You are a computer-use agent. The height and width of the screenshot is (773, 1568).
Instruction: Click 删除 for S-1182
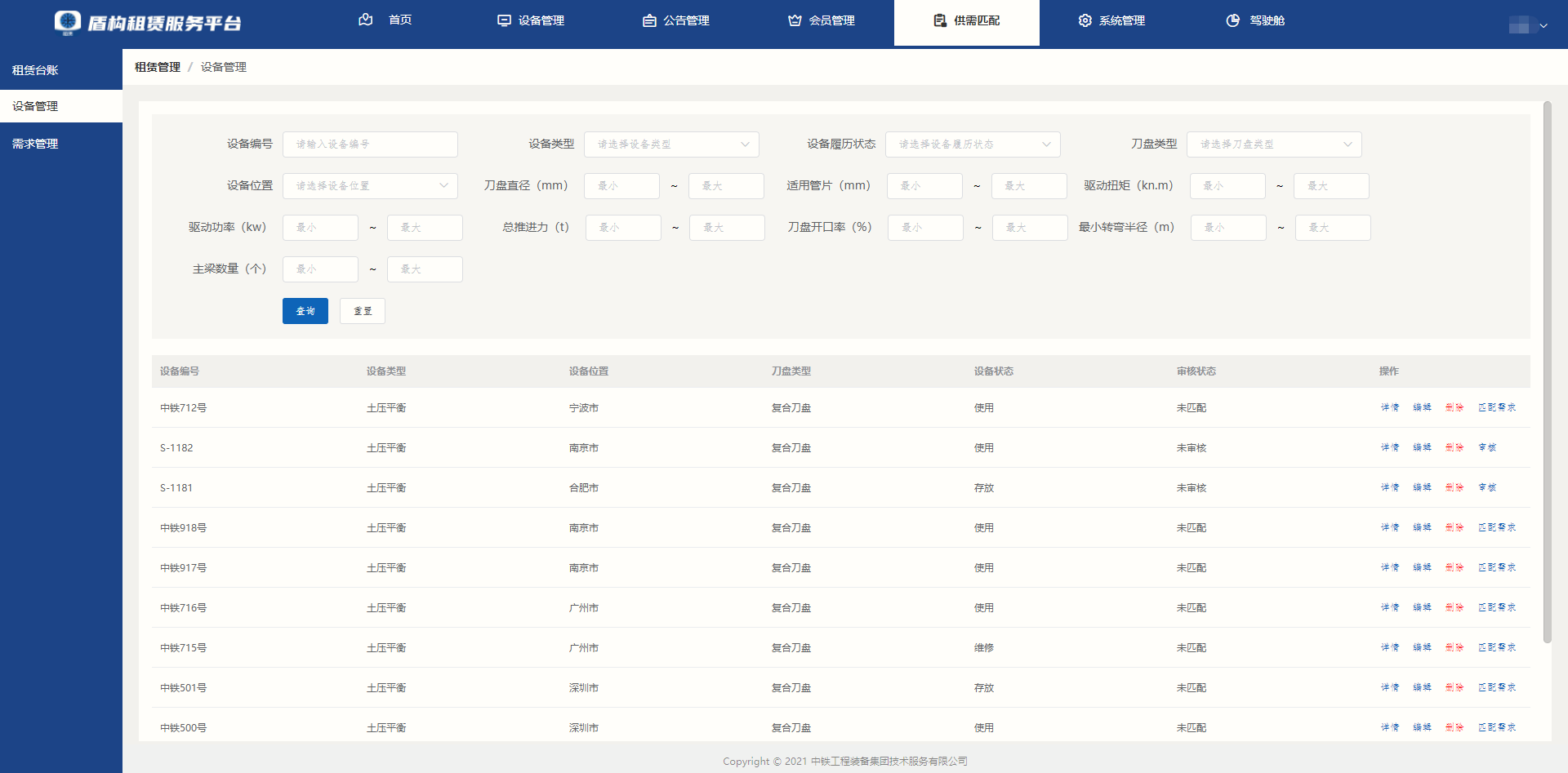[1454, 447]
